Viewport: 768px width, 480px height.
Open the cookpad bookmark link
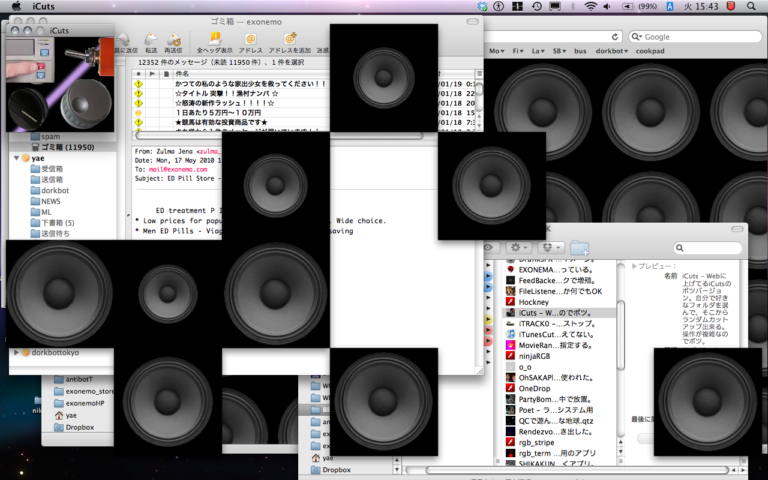click(x=650, y=51)
